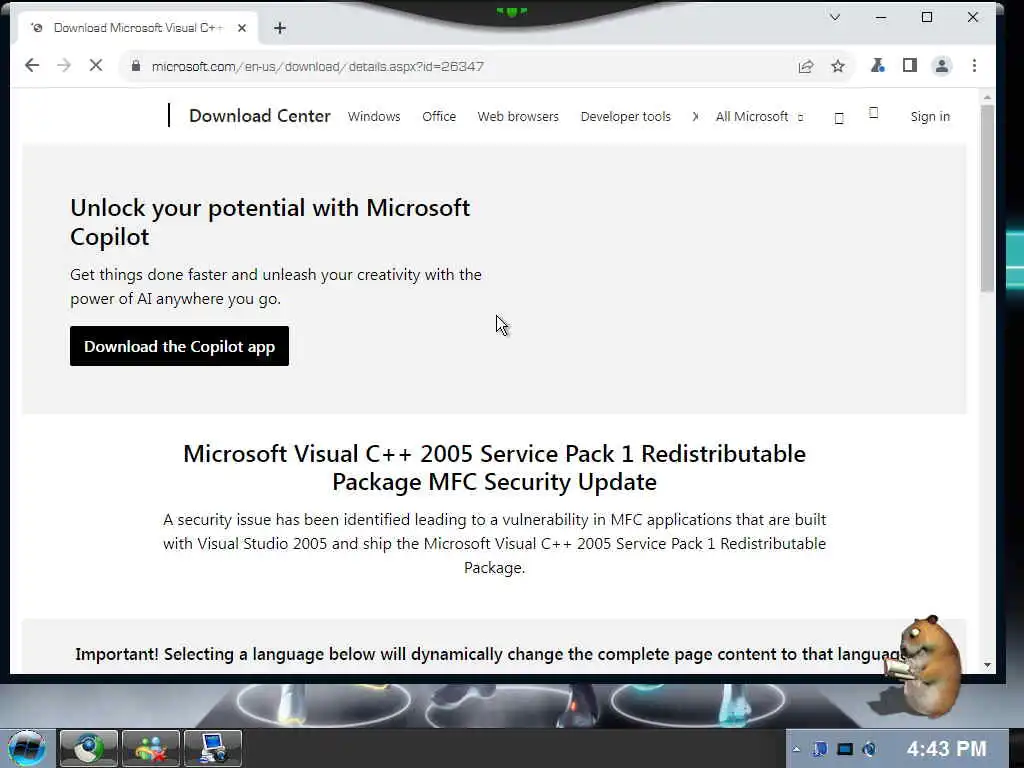This screenshot has width=1024, height=768.
Task: Bookmark this page with the star
Action: 838,66
